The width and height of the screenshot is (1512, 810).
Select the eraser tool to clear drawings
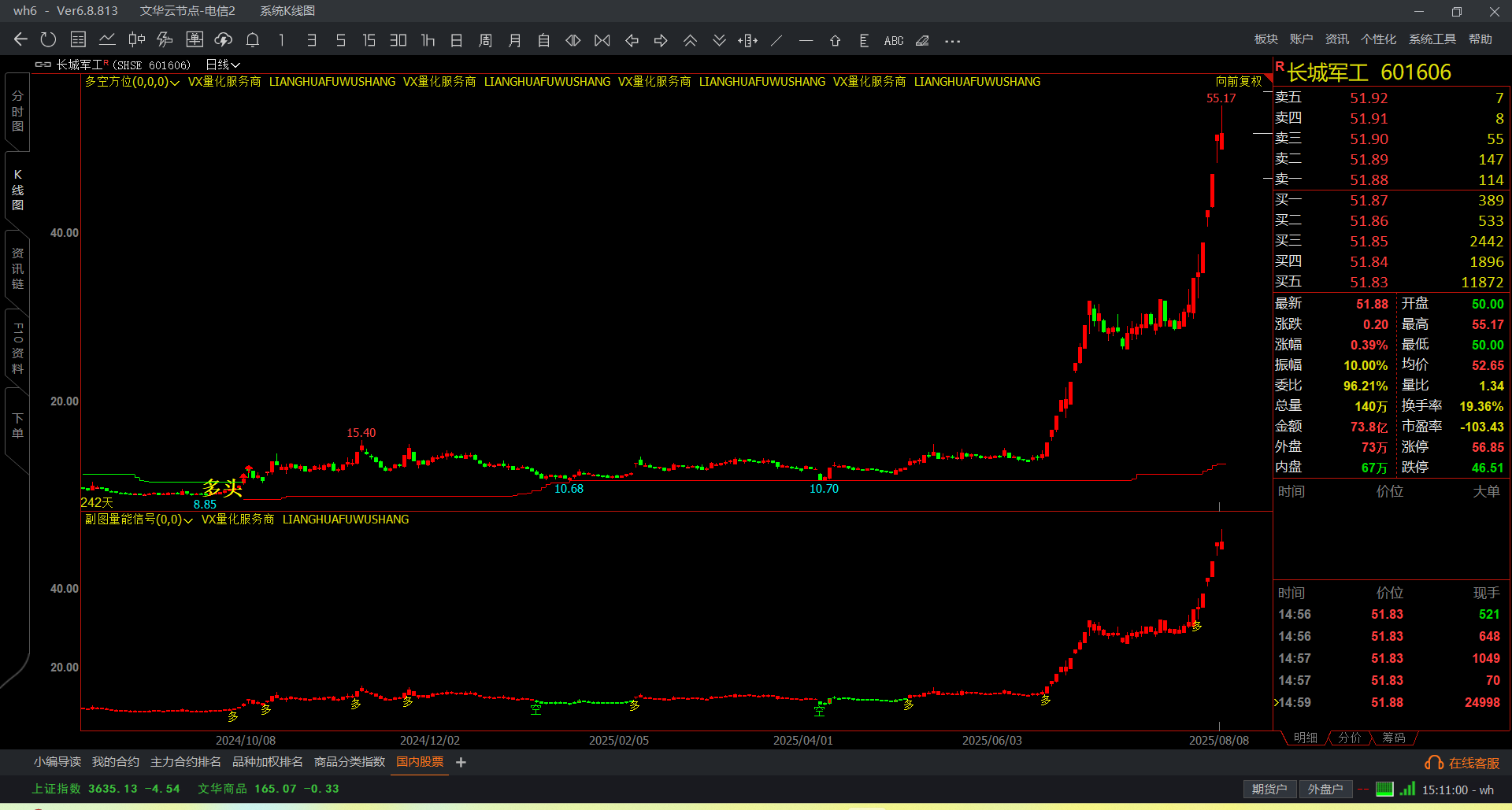coord(923,40)
